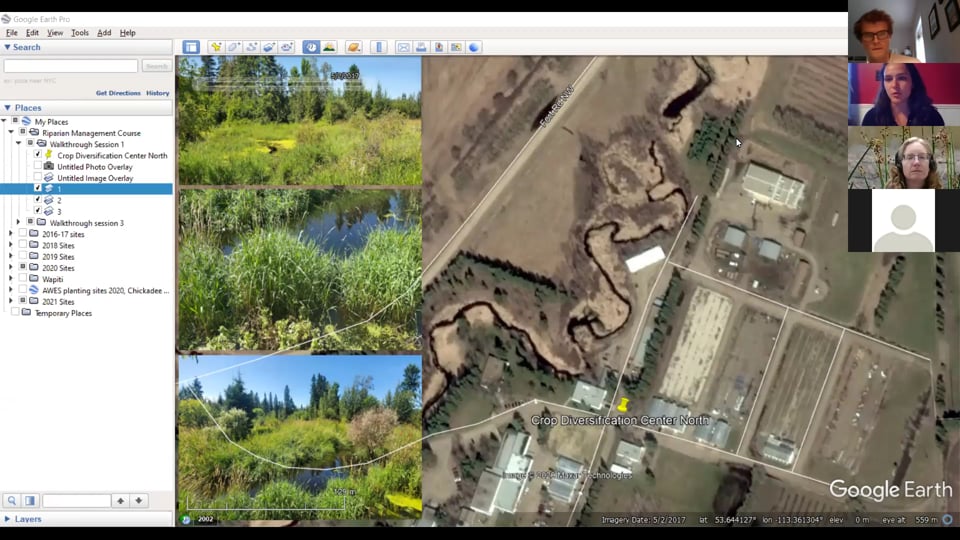Click the top wetland photo overlay

pos(299,121)
